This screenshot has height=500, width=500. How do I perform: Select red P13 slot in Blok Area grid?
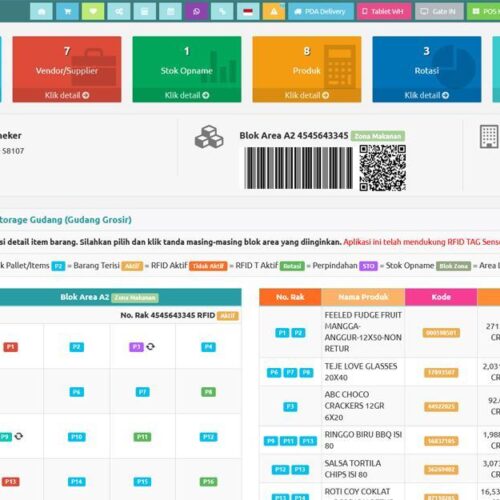[11, 482]
